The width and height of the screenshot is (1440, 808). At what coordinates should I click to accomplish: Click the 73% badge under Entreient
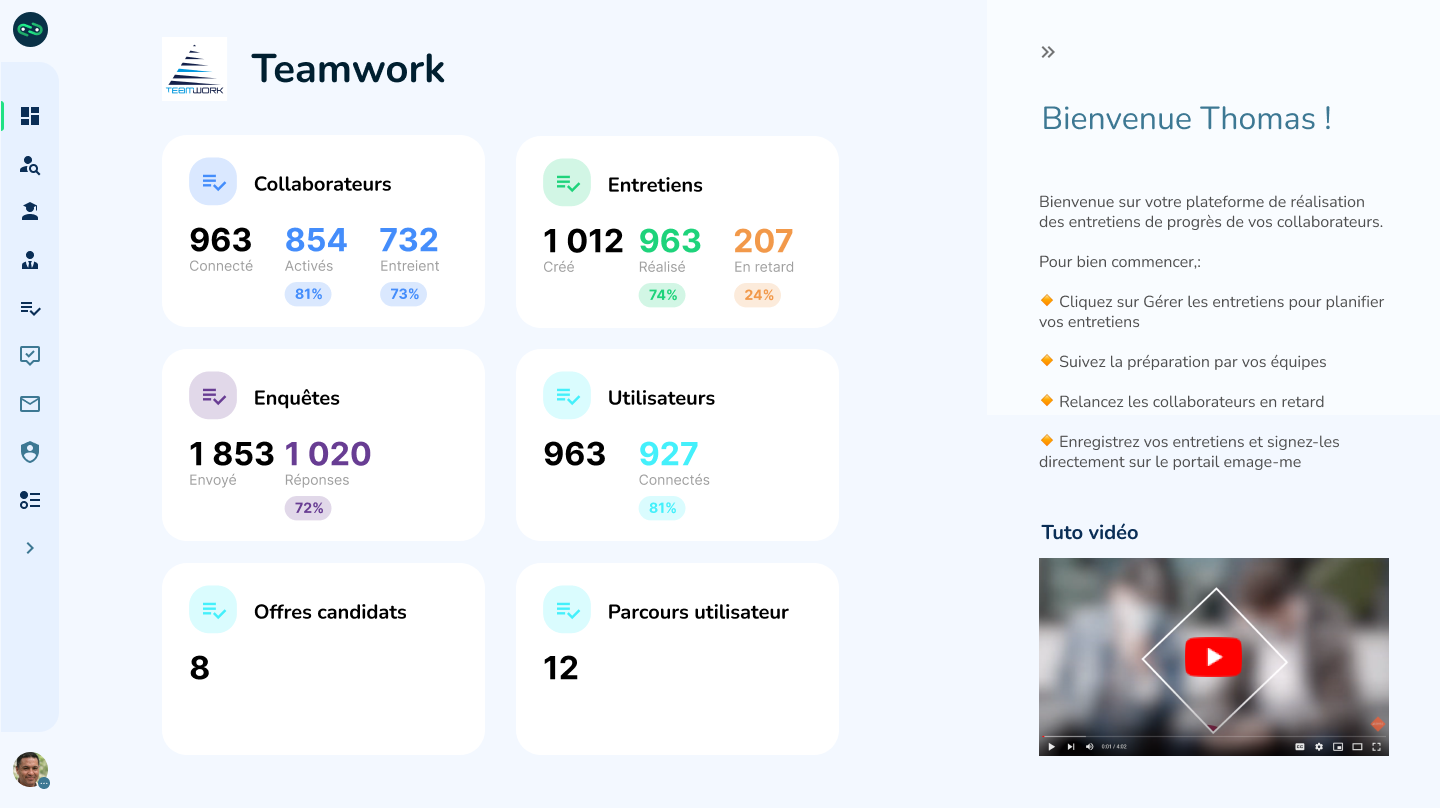click(x=404, y=294)
